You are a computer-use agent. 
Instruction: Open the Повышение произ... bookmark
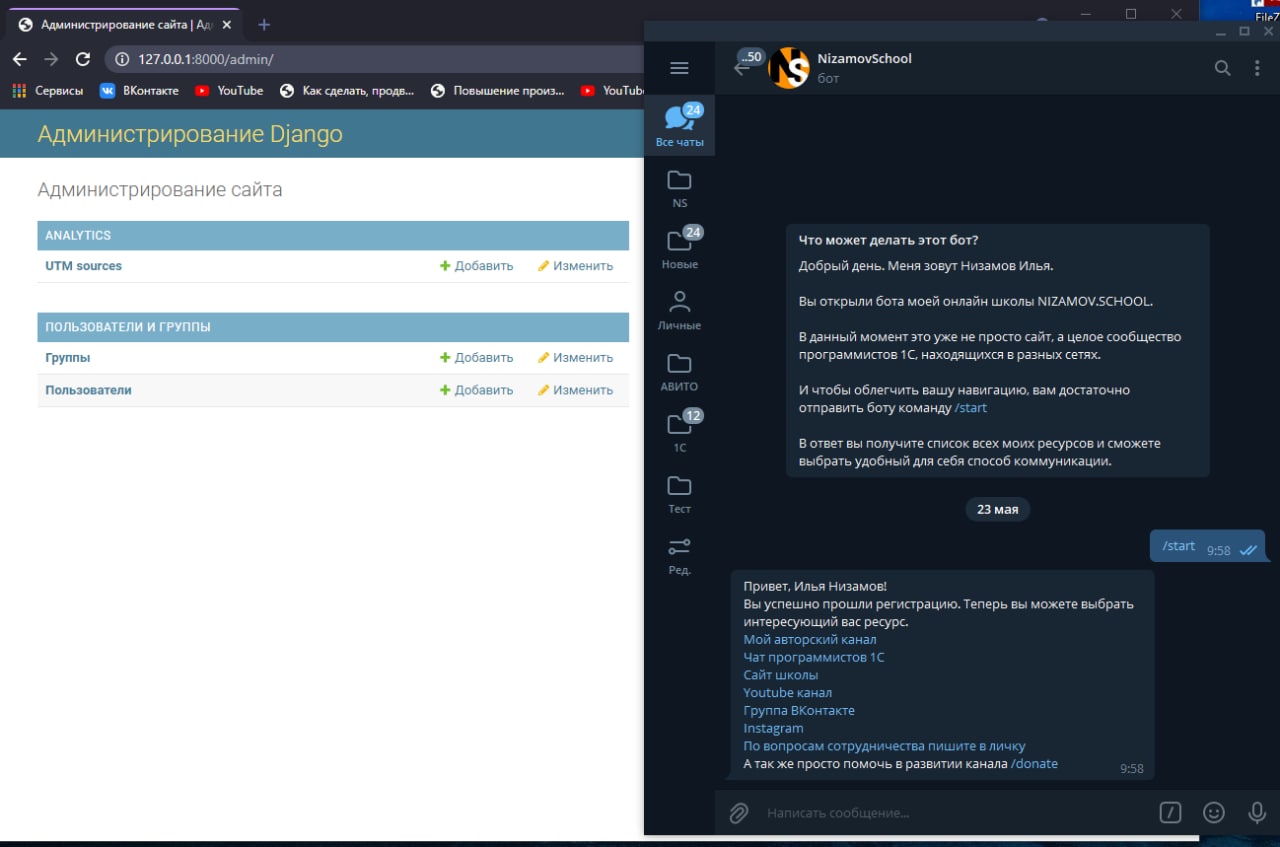coord(498,91)
